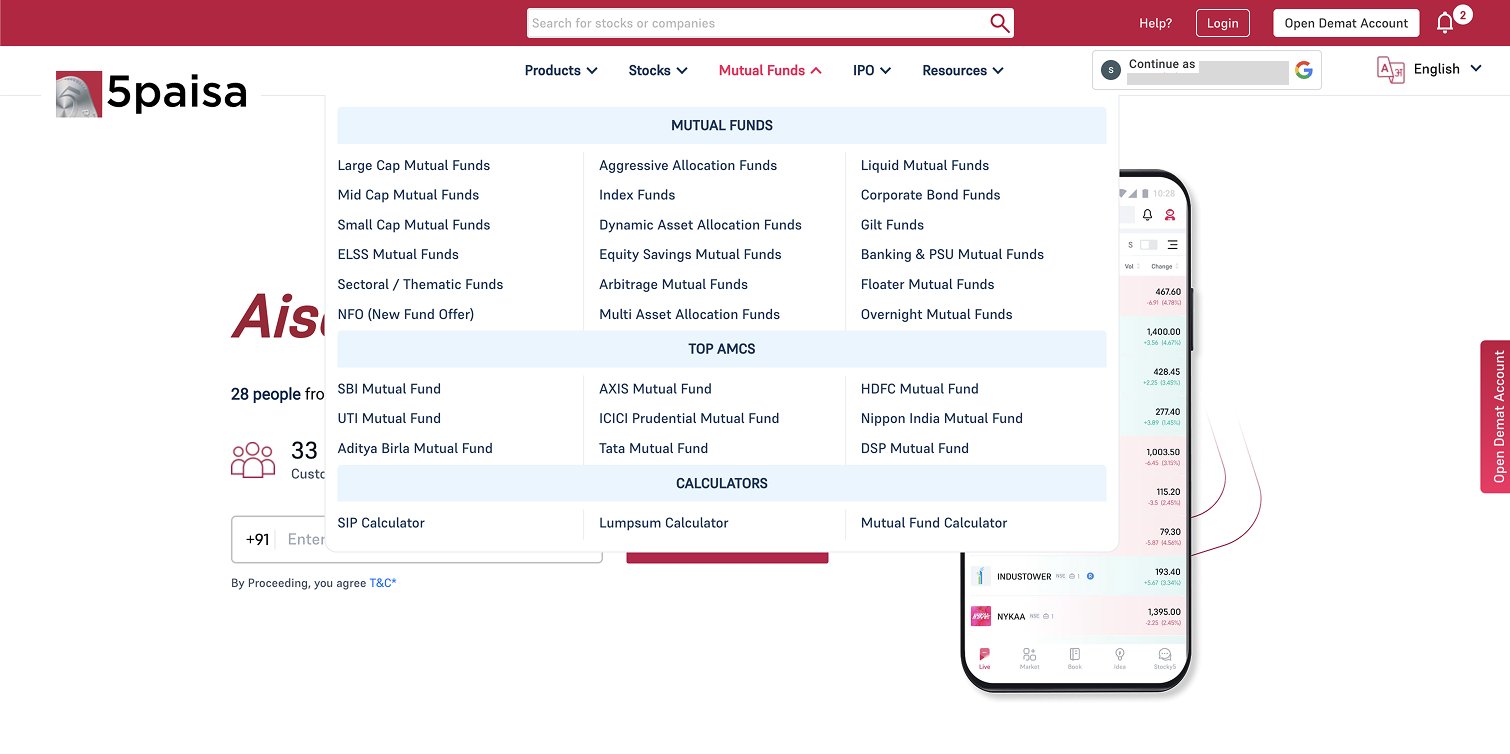This screenshot has width=1510, height=754.
Task: Go to Floater Mutual Funds
Action: point(928,284)
